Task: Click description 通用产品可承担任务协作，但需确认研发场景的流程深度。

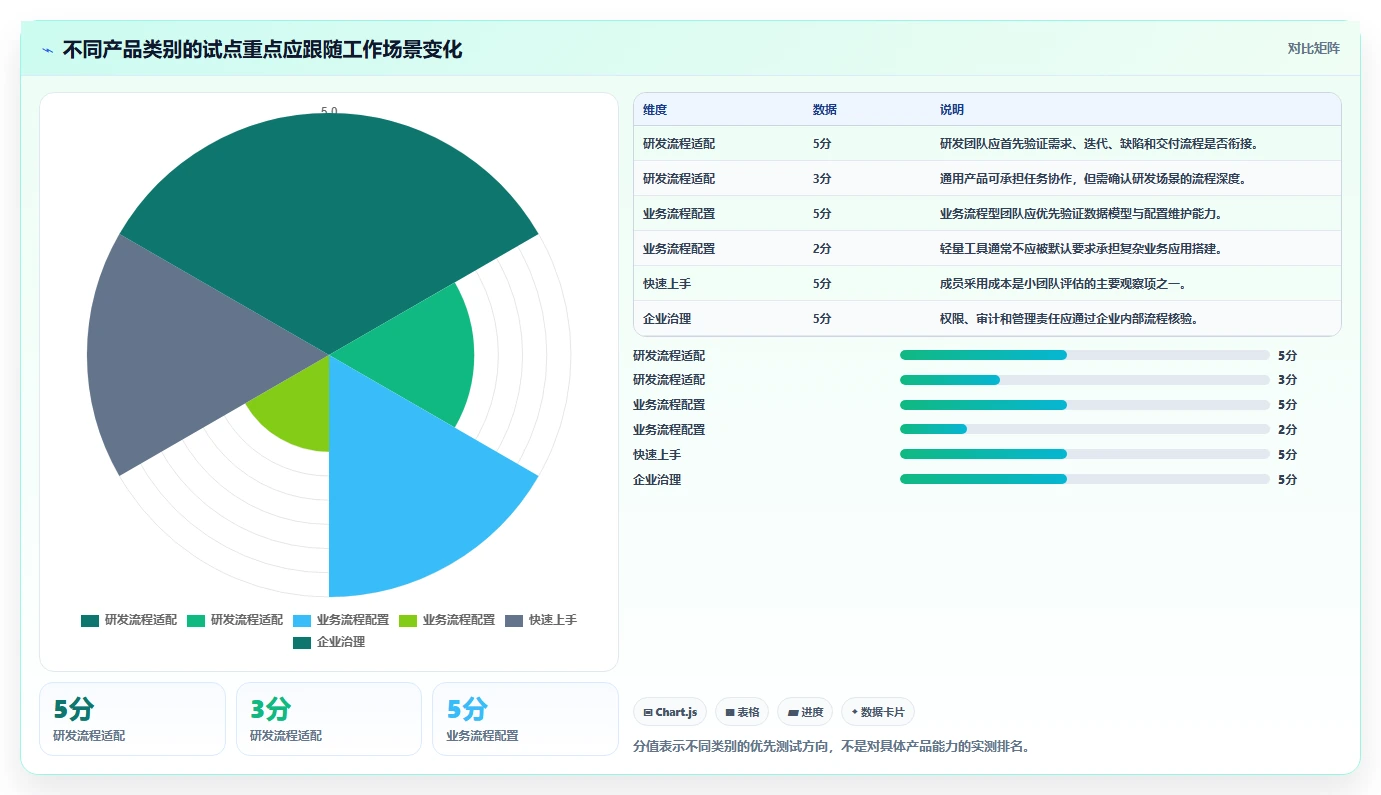Action: click(1094, 179)
